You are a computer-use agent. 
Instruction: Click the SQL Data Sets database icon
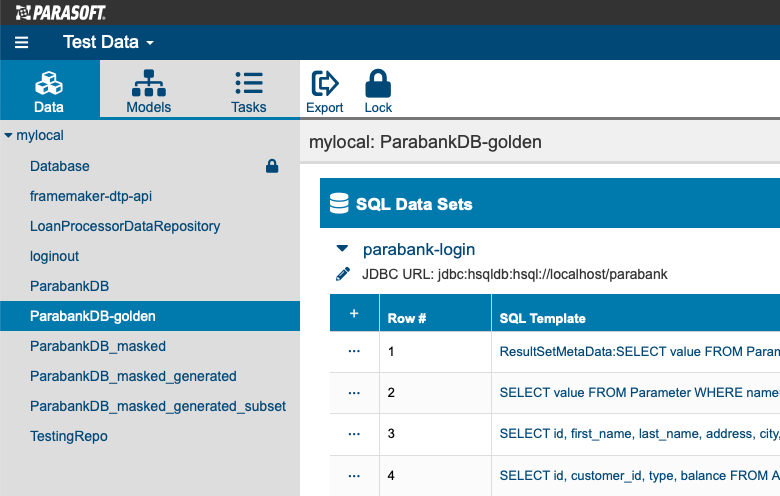tap(339, 203)
